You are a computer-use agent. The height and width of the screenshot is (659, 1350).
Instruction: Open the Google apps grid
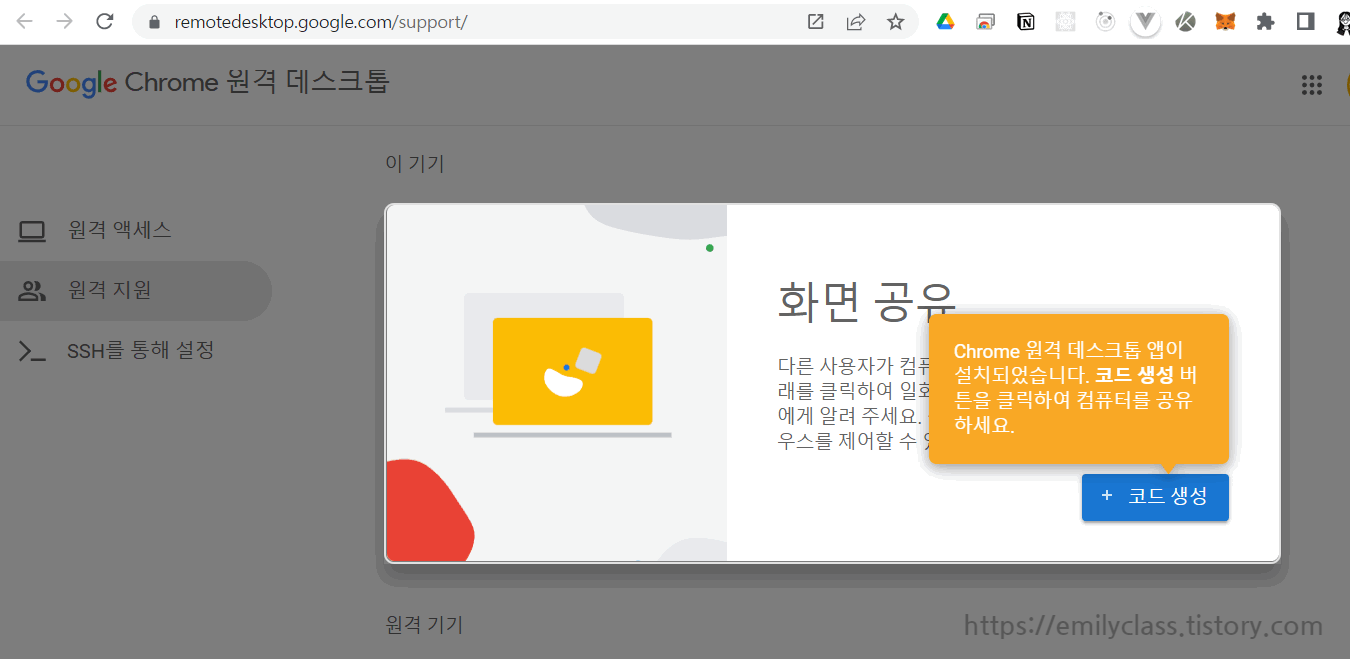[x=1312, y=85]
